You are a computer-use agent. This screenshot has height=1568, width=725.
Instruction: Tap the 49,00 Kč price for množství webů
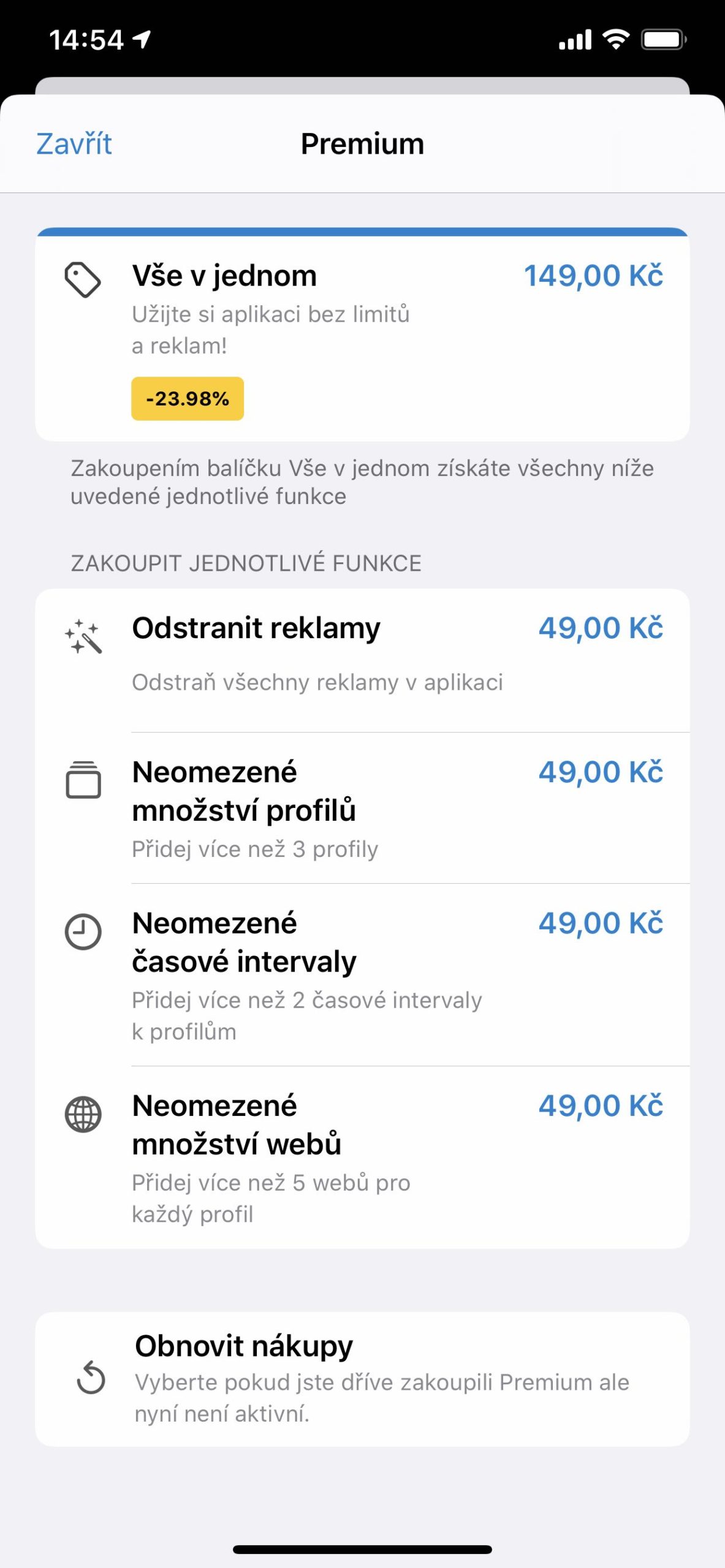tap(600, 1106)
